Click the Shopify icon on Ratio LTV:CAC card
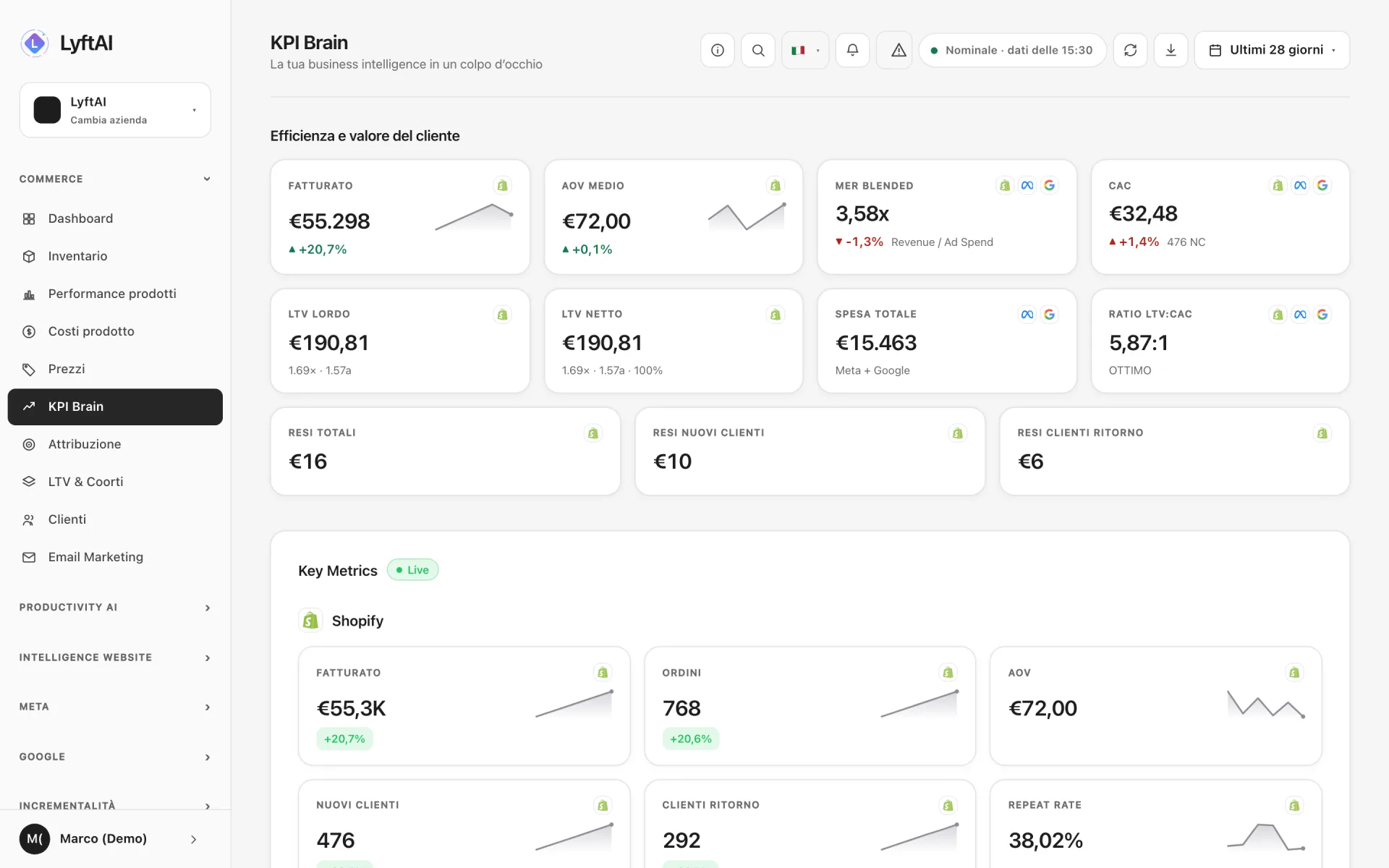 (x=1278, y=315)
